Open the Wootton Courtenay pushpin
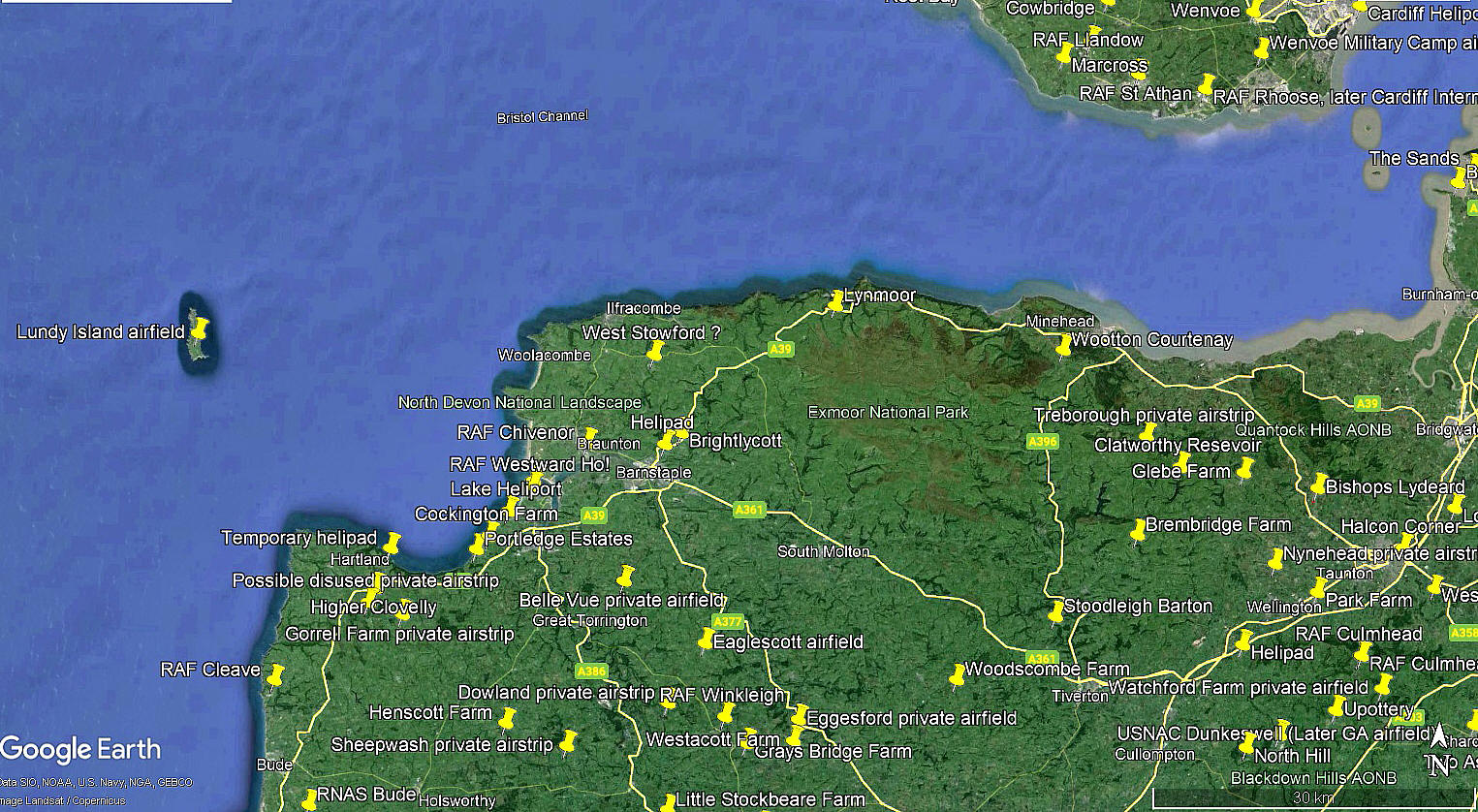 [1064, 345]
